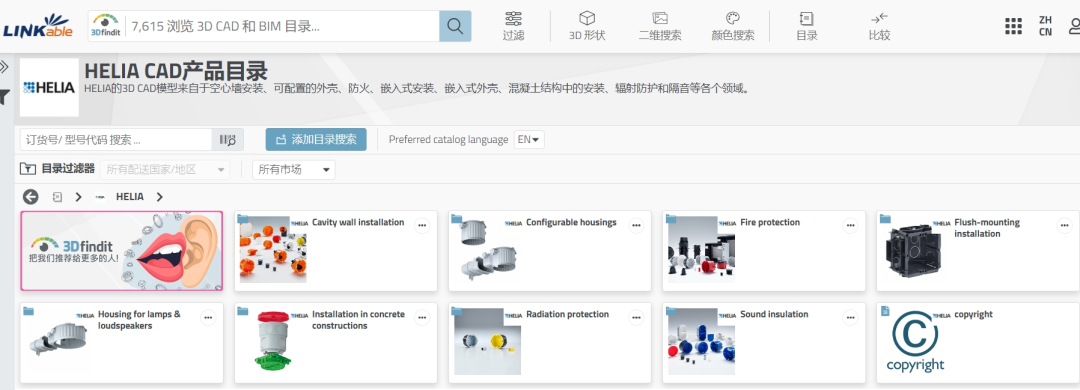This screenshot has width=1080, height=390.
Task: Open Radiation protection options menu
Action: (636, 318)
